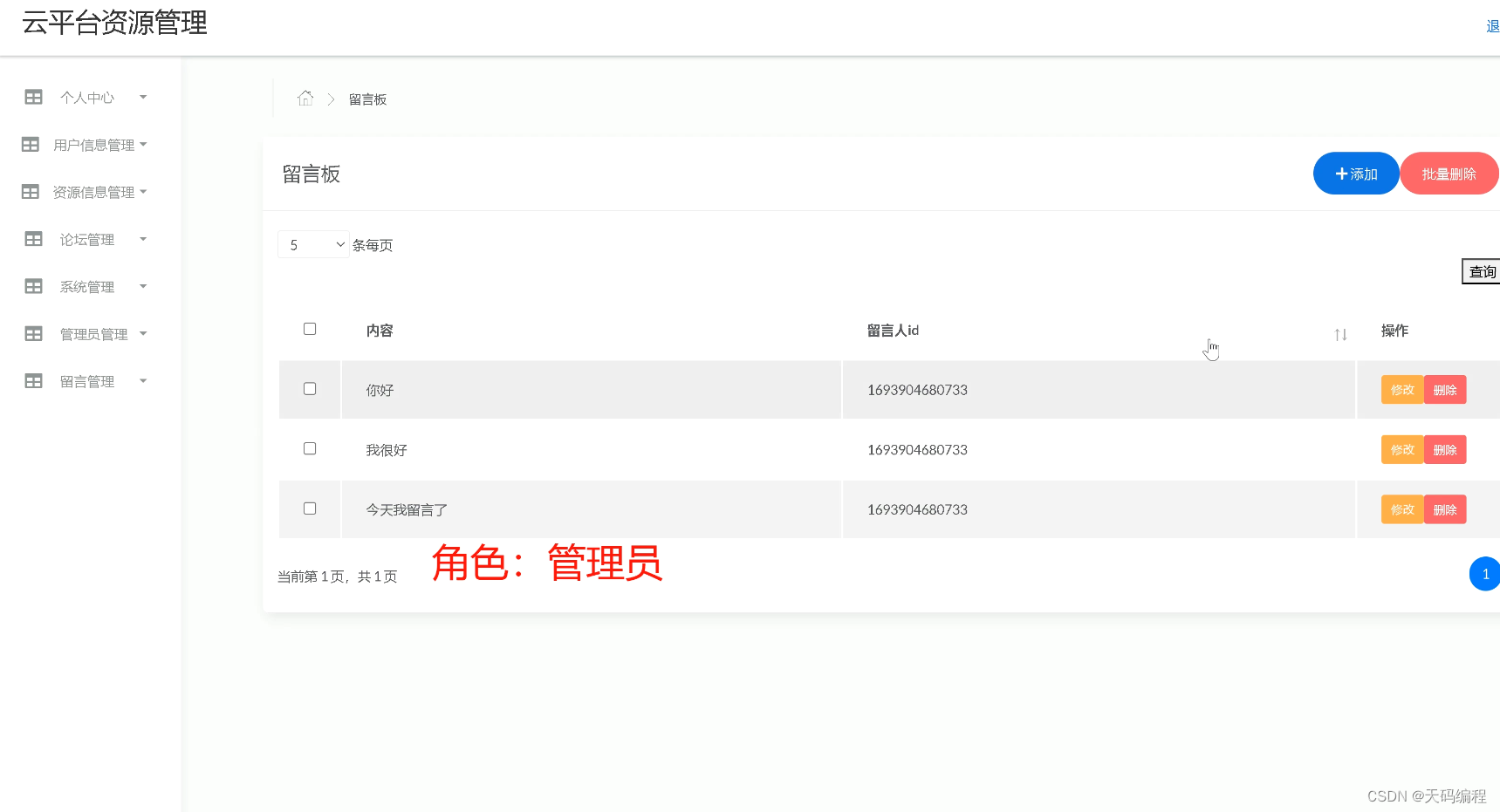1500x812 pixels.
Task: Click the grid icon beside 留言管理
Action: coord(33,380)
